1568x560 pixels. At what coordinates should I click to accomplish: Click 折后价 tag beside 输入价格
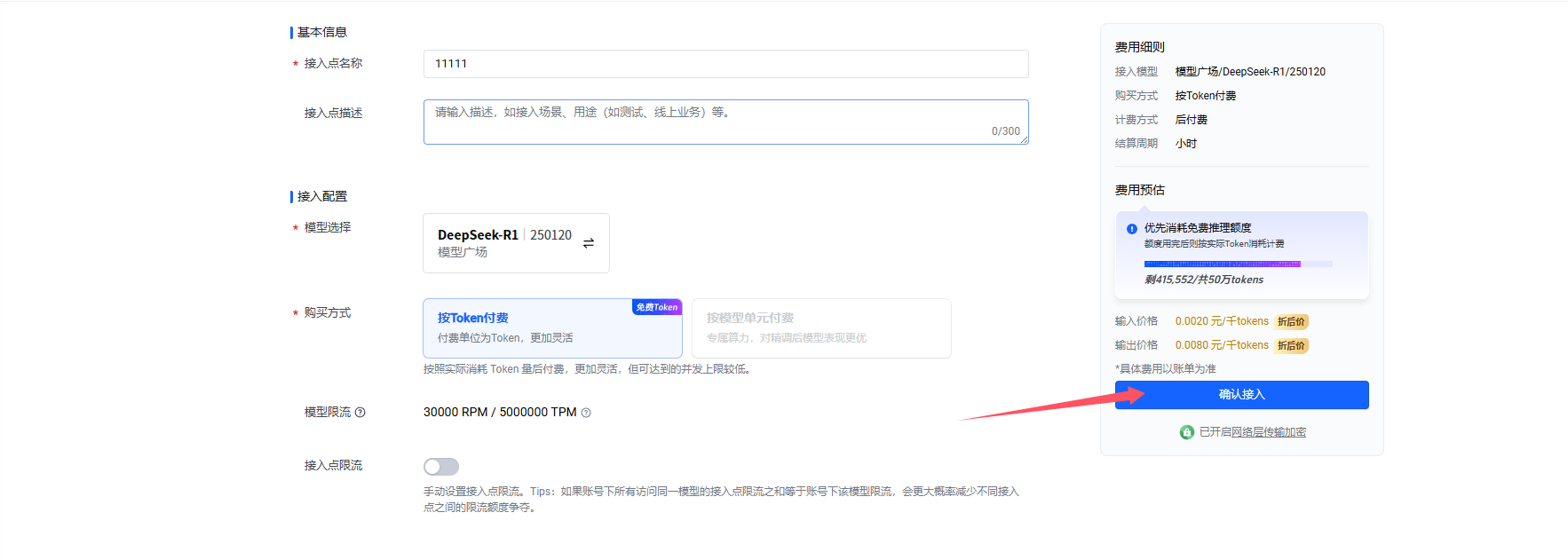(x=1291, y=321)
